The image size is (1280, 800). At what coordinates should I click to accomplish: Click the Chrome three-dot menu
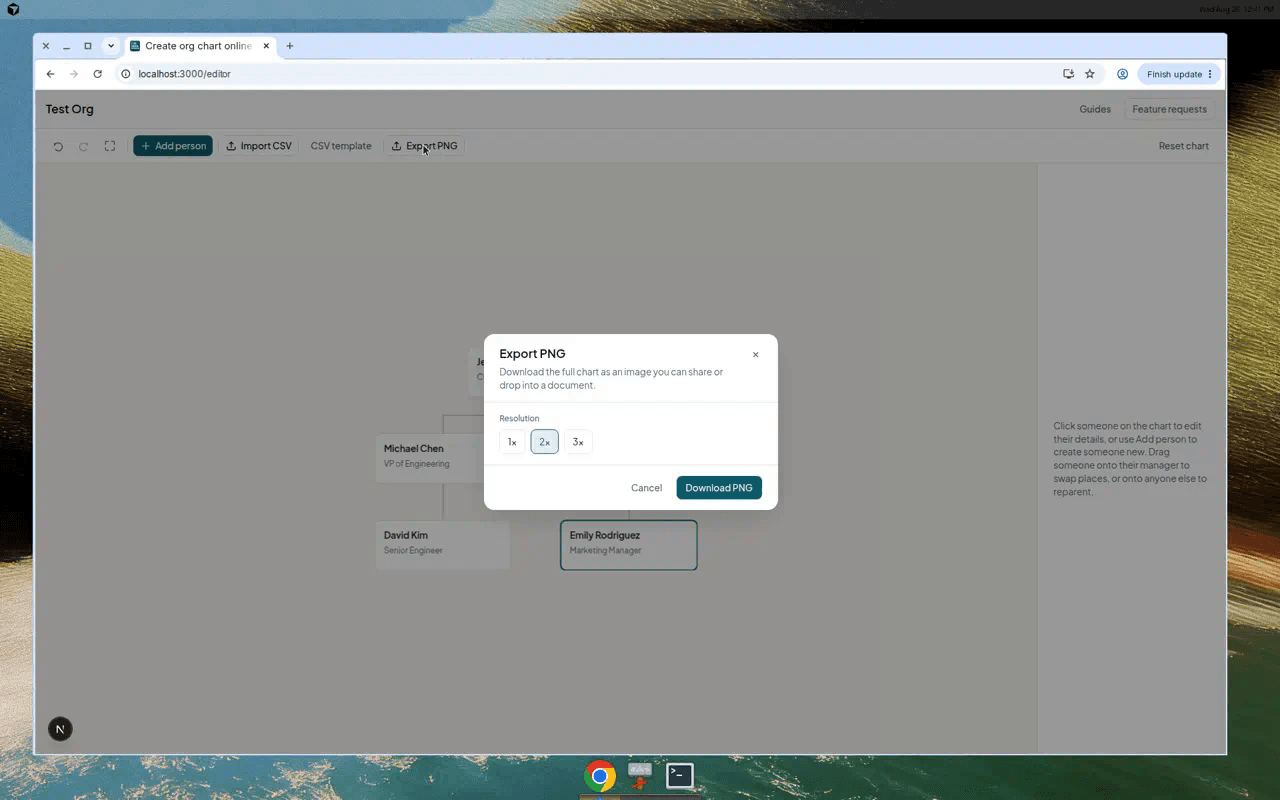(x=1210, y=74)
